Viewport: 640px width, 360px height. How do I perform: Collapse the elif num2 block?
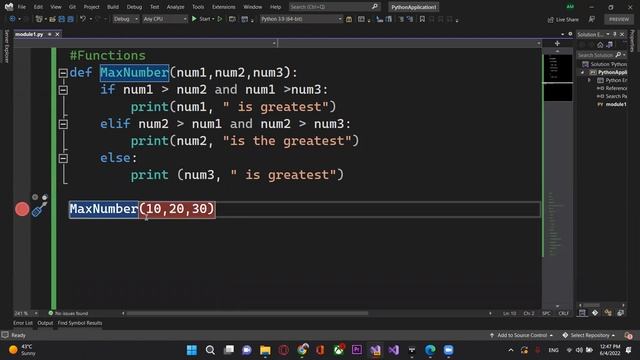(63, 124)
